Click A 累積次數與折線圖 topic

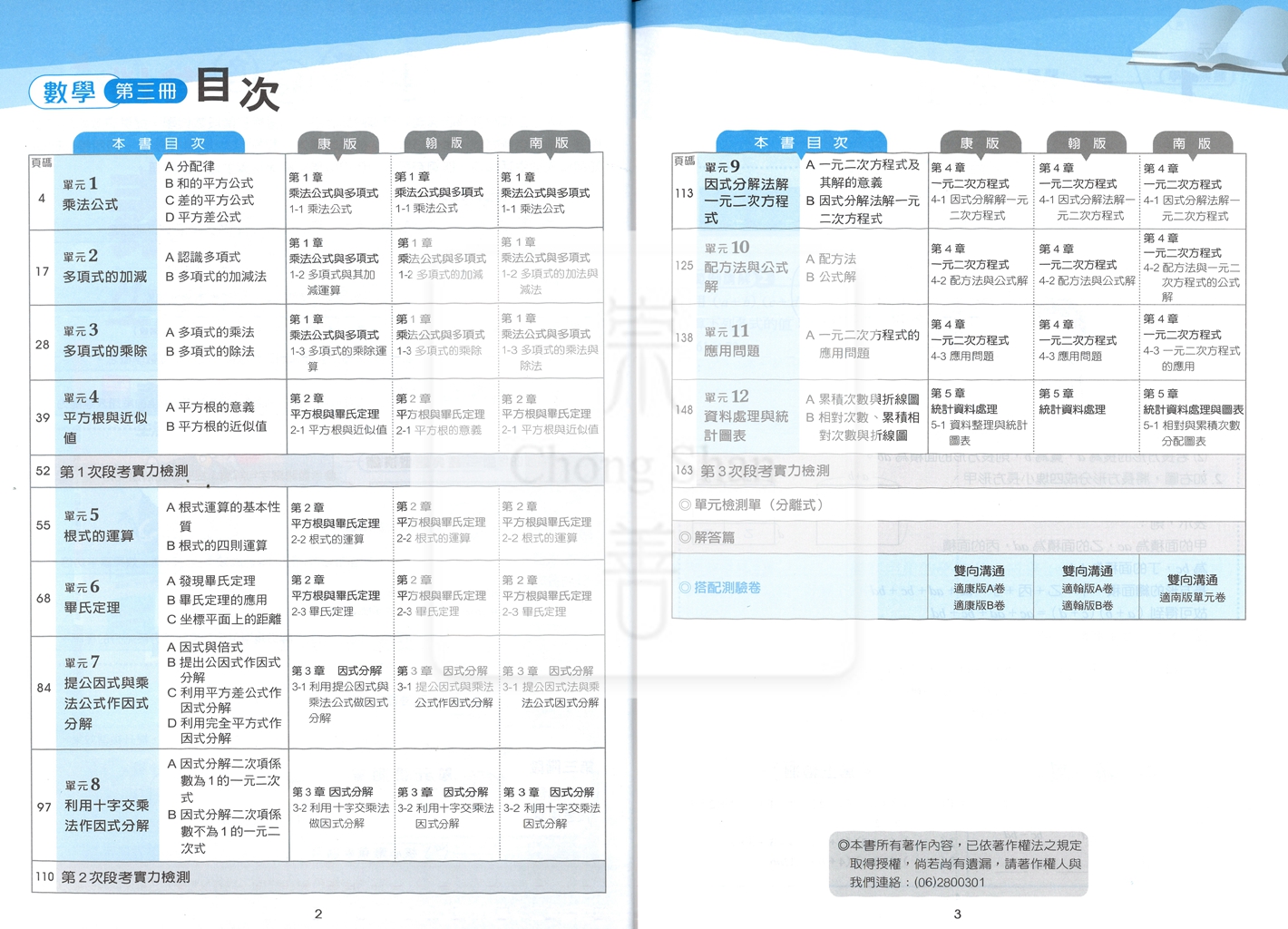(863, 399)
